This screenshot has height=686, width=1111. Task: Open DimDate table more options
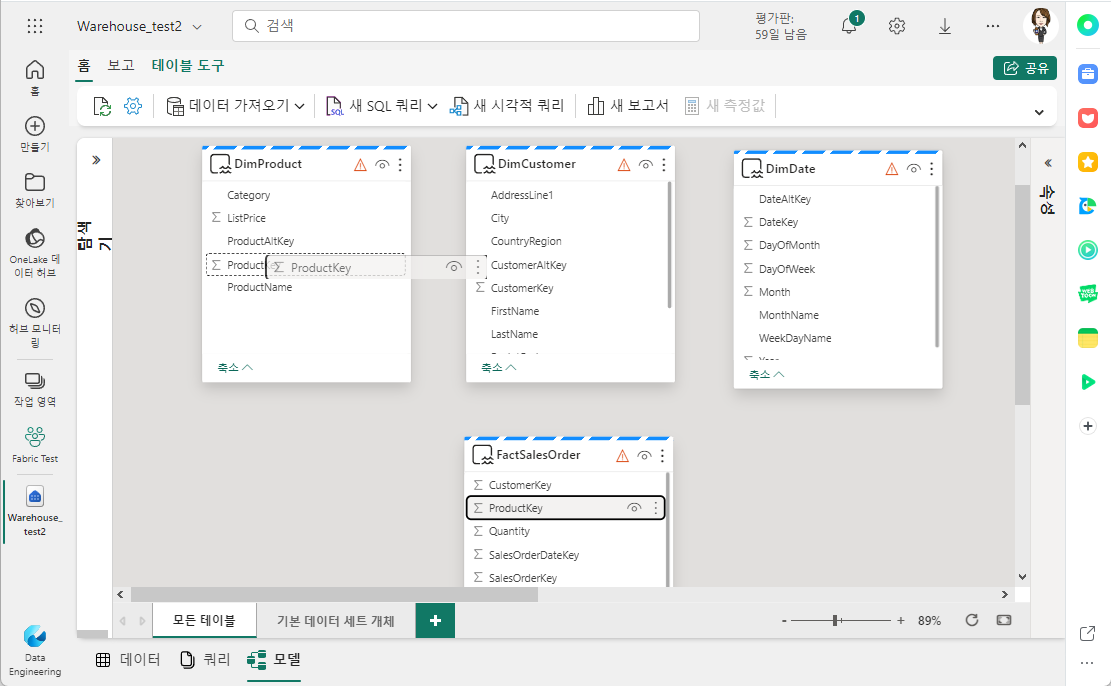pos(932,169)
